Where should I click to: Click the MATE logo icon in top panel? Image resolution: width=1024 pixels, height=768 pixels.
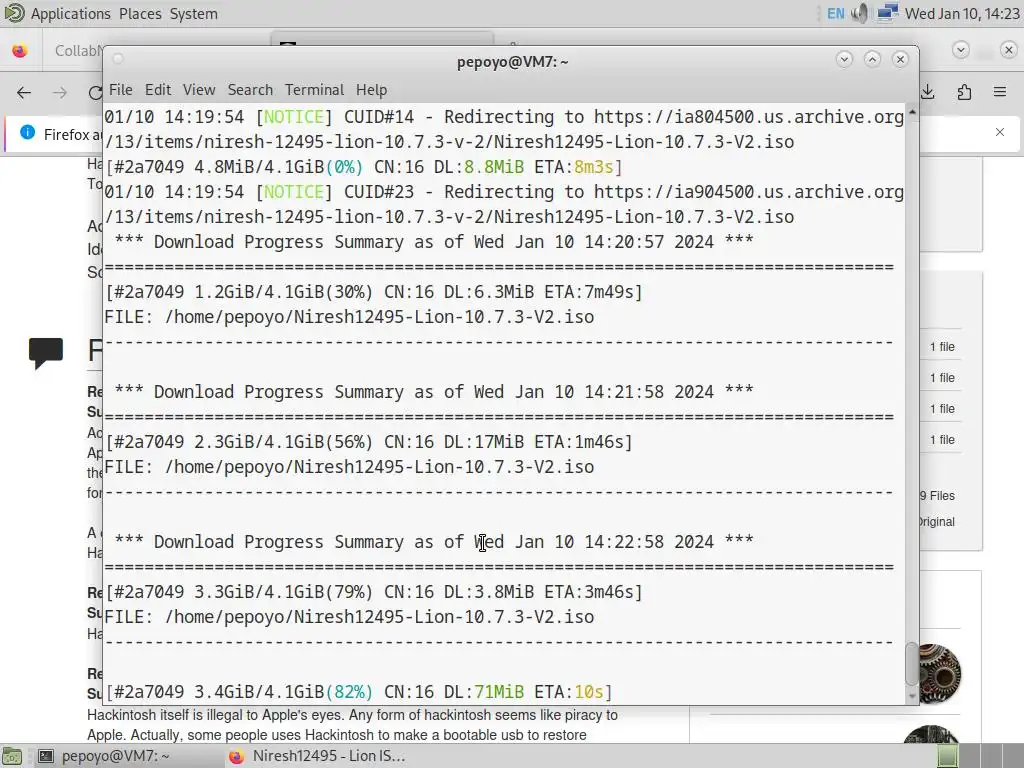tap(14, 13)
